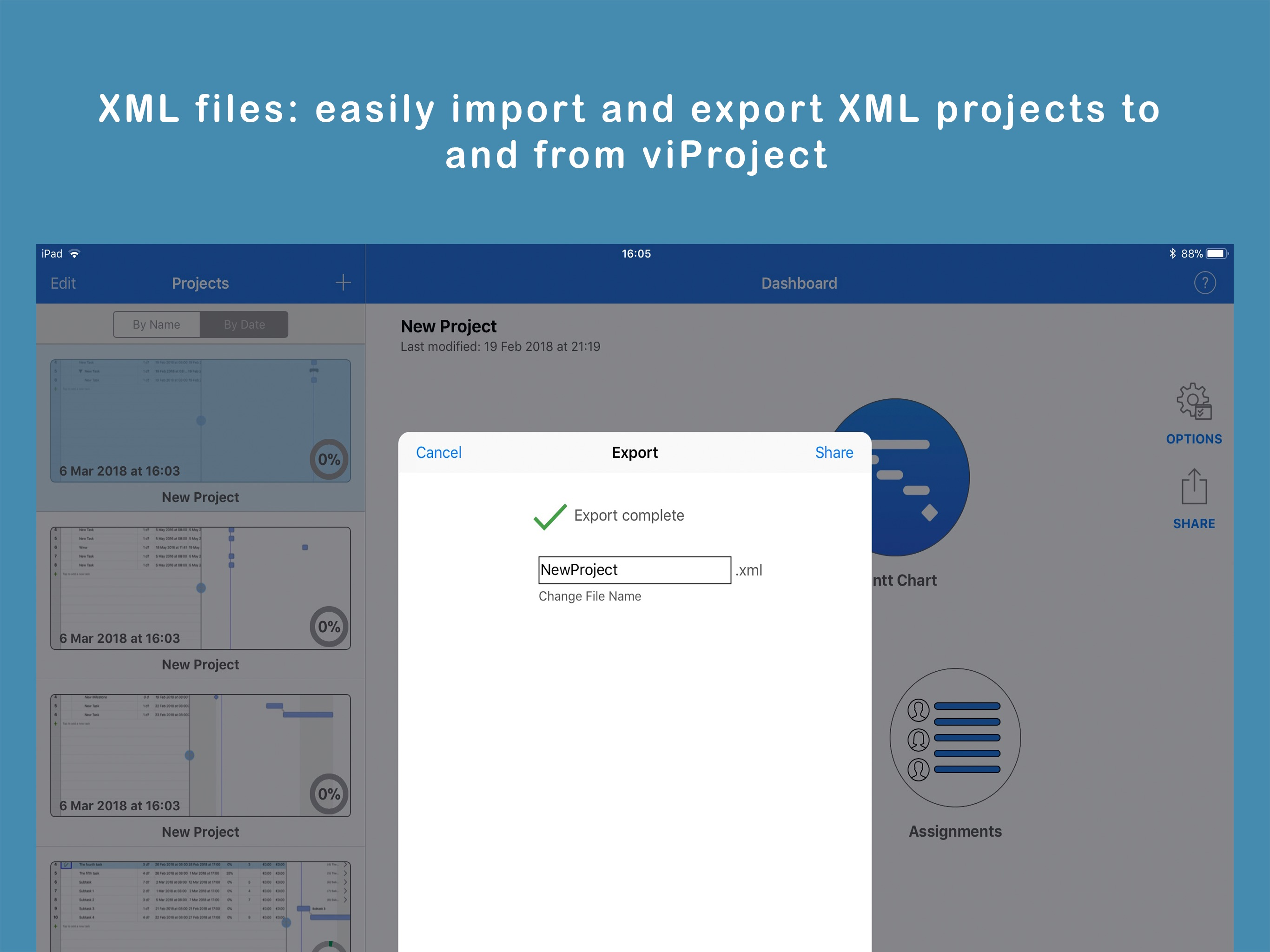Select the second New Project thumbnail

(x=200, y=588)
